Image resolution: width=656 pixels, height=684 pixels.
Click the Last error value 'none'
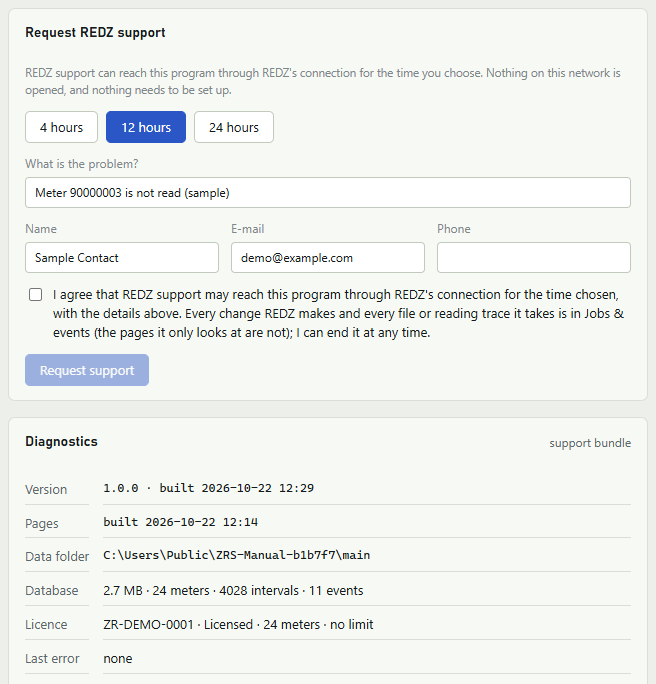pyautogui.click(x=118, y=658)
